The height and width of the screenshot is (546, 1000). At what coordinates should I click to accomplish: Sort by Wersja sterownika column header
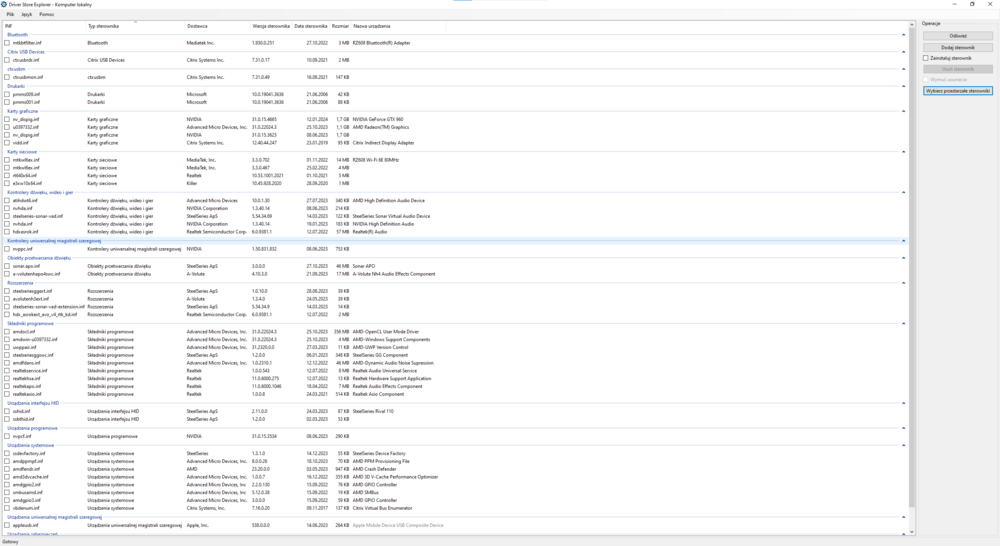click(271, 26)
